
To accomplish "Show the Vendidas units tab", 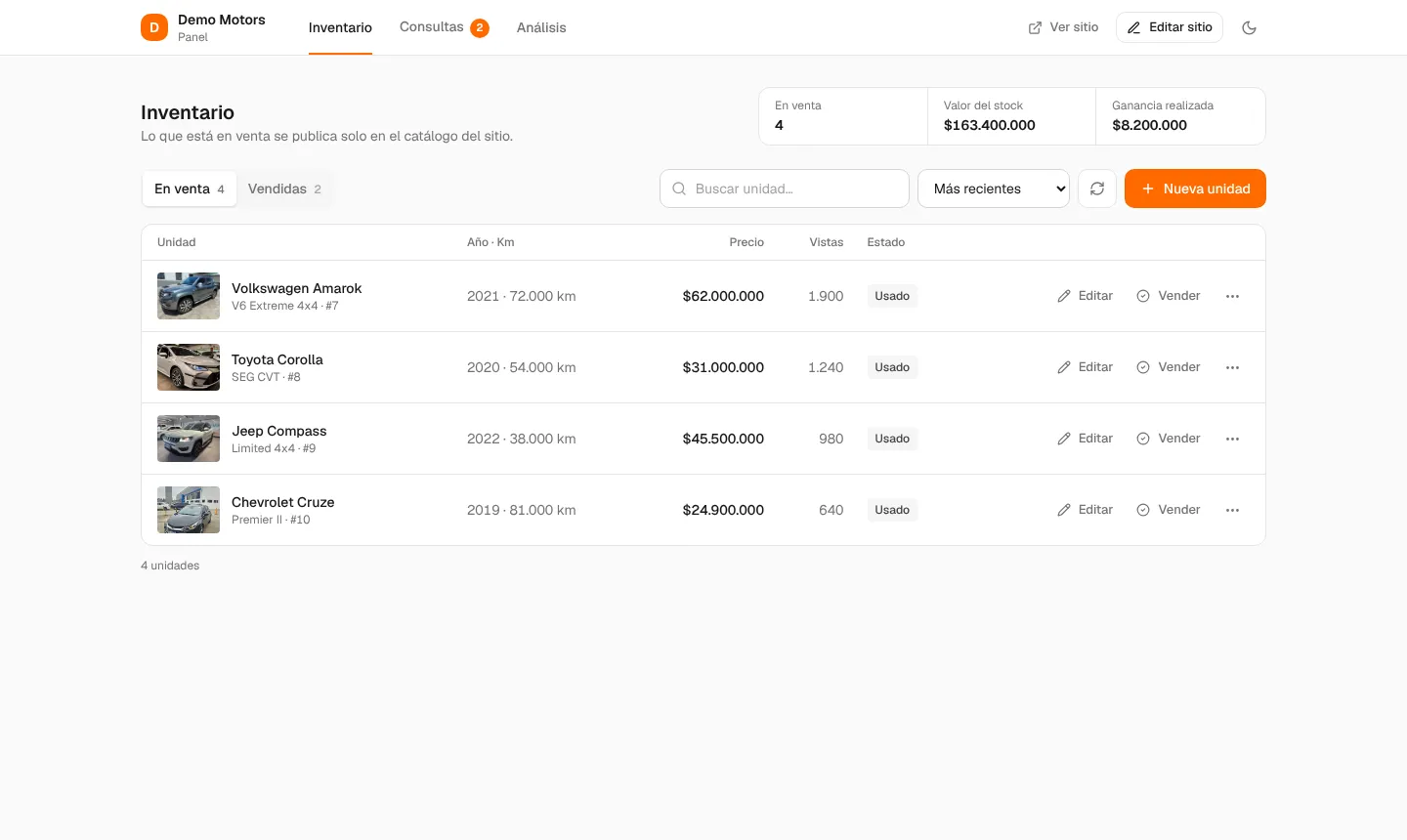I will (x=284, y=189).
